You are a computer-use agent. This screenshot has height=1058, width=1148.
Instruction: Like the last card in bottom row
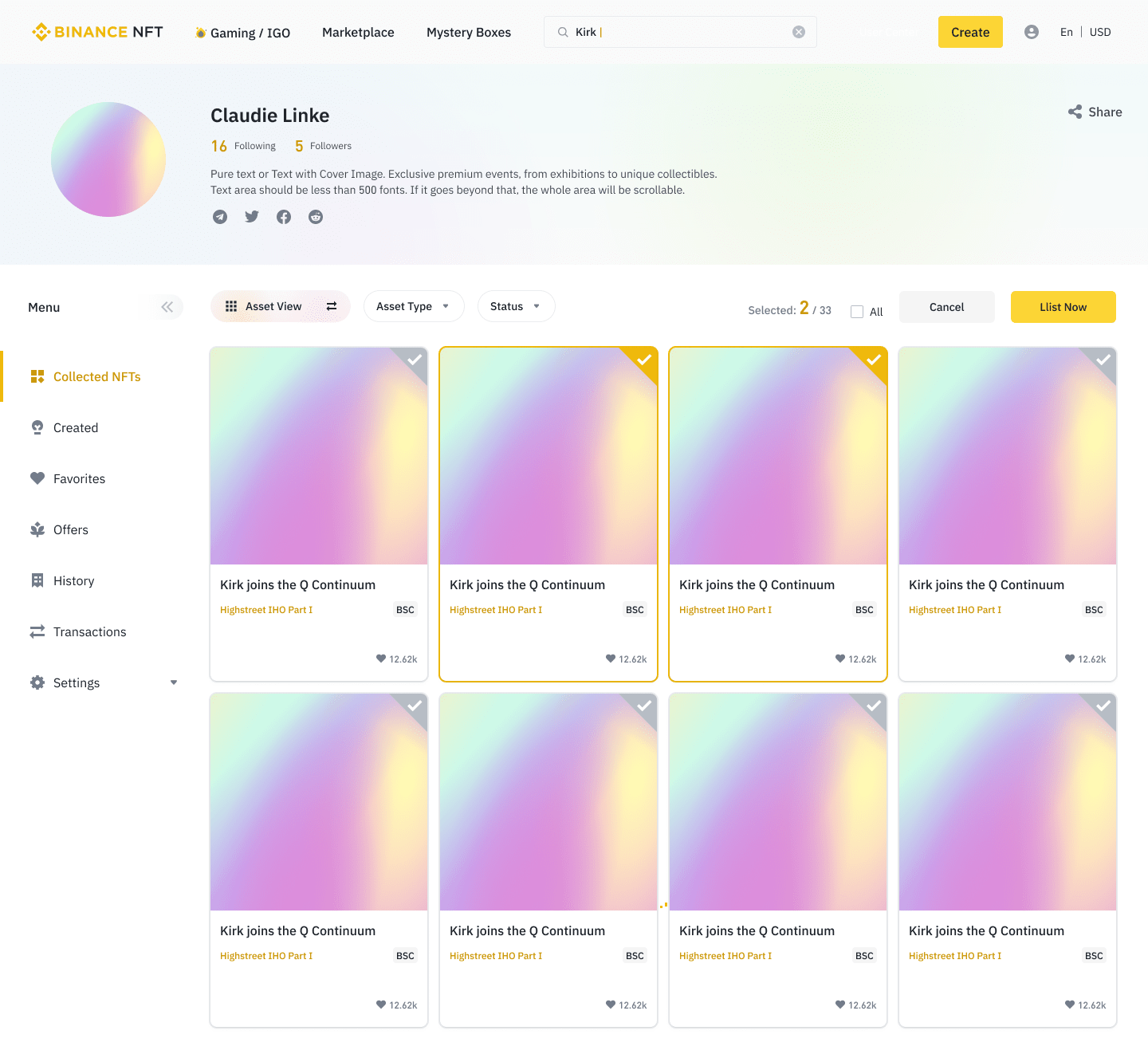(1070, 1005)
